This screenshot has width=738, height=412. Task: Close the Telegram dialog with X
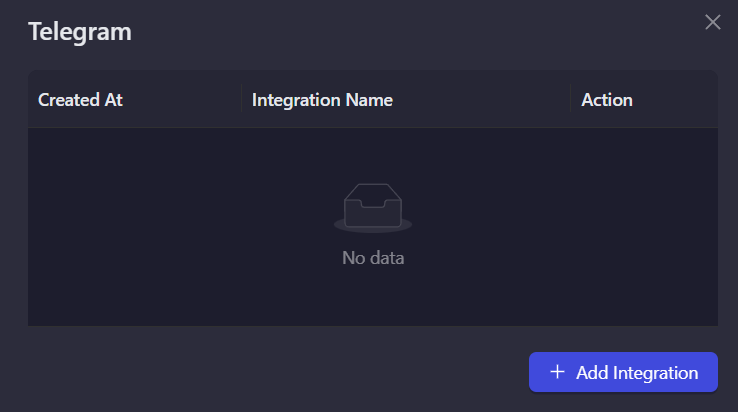713,22
